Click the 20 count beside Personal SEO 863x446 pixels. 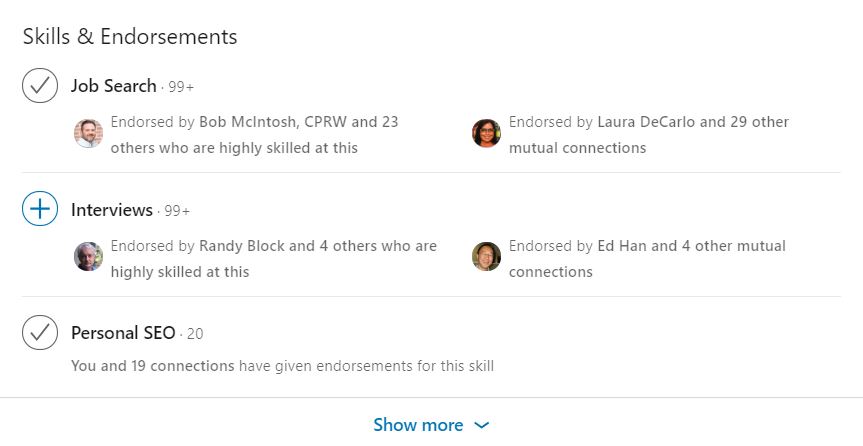click(x=195, y=334)
